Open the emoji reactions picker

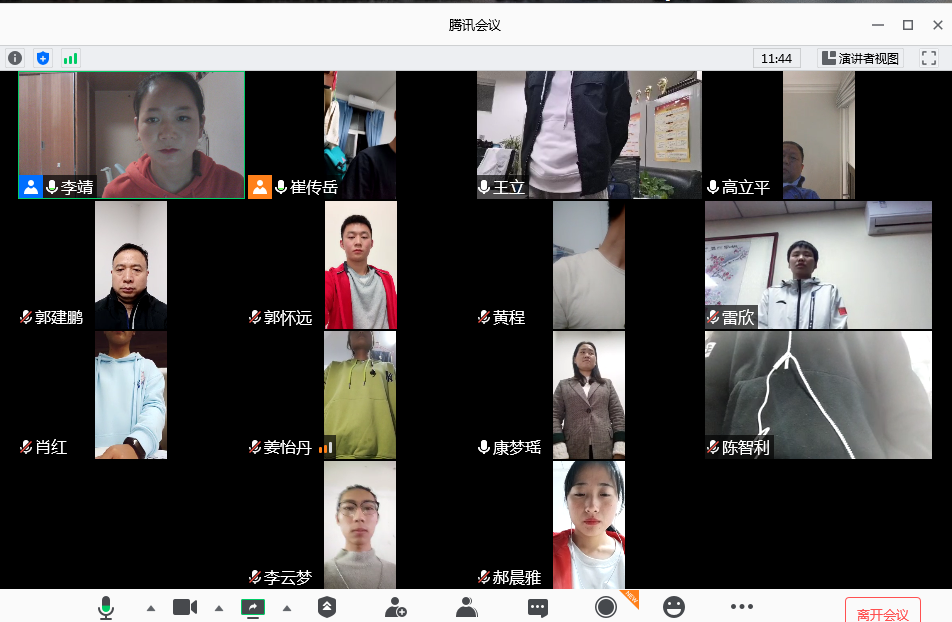click(675, 607)
